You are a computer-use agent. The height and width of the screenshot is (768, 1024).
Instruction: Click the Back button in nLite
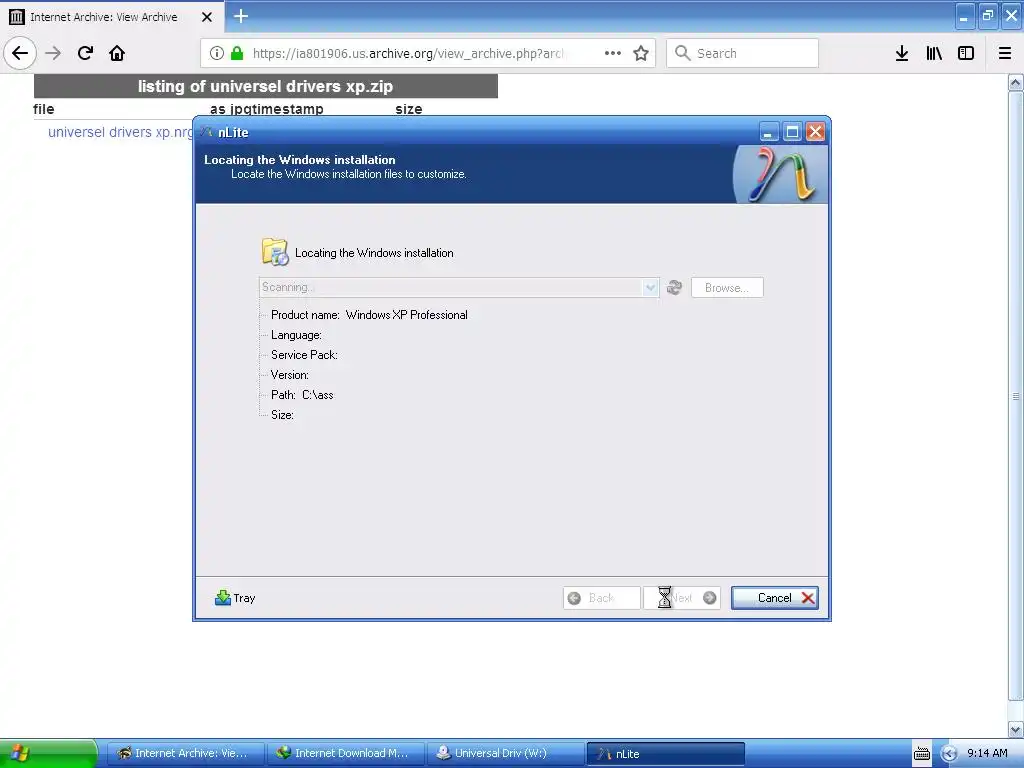(601, 598)
